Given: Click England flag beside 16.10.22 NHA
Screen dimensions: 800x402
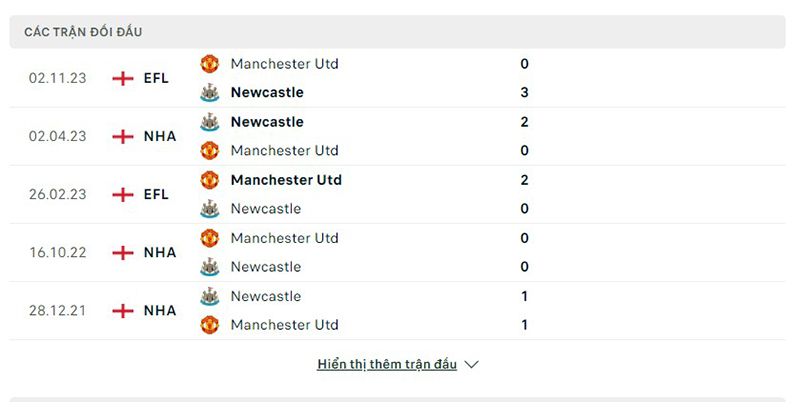Looking at the screenshot, I should point(123,252).
